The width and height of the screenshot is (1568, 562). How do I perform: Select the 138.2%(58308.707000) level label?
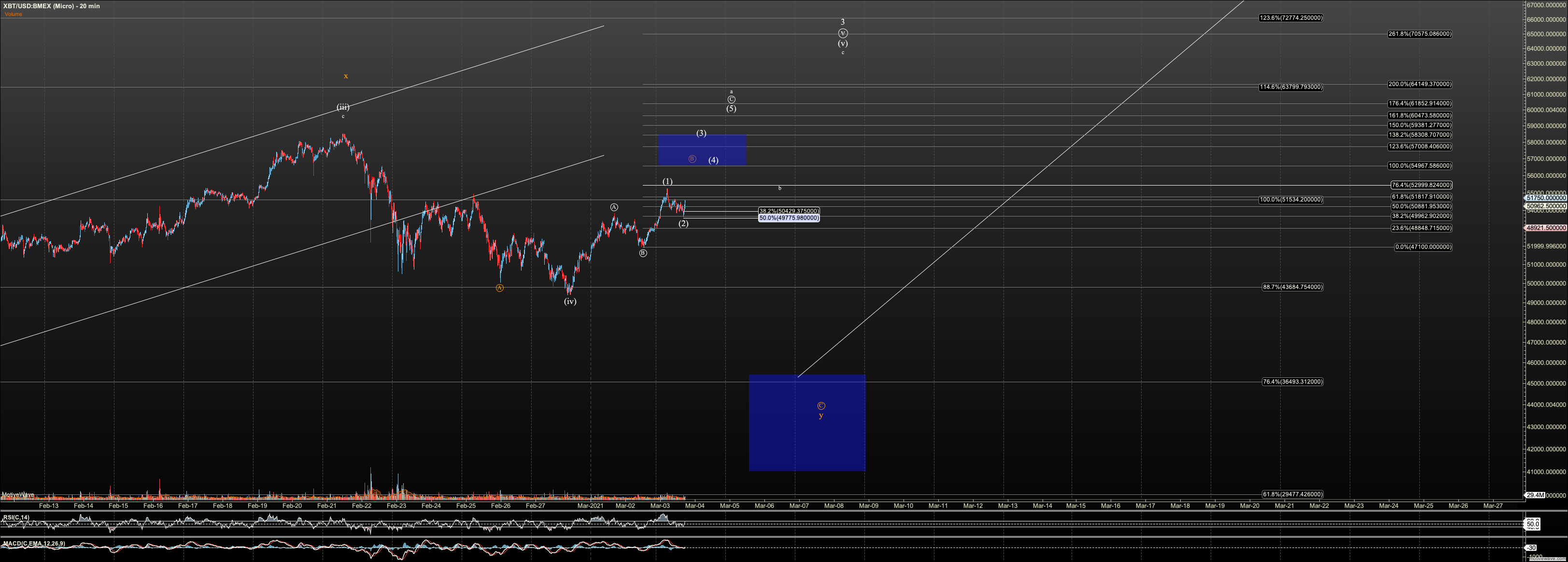(1419, 135)
